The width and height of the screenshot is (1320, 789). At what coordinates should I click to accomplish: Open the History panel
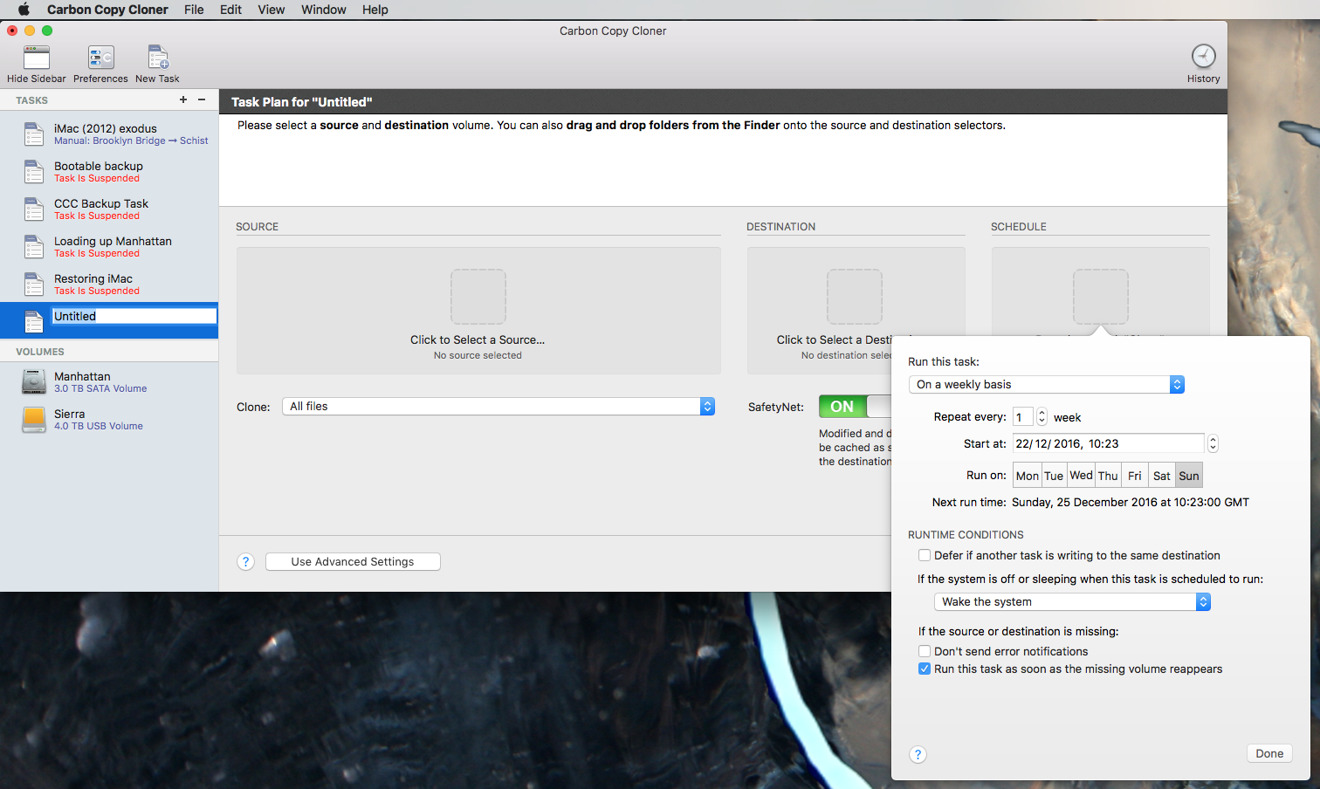click(1202, 57)
